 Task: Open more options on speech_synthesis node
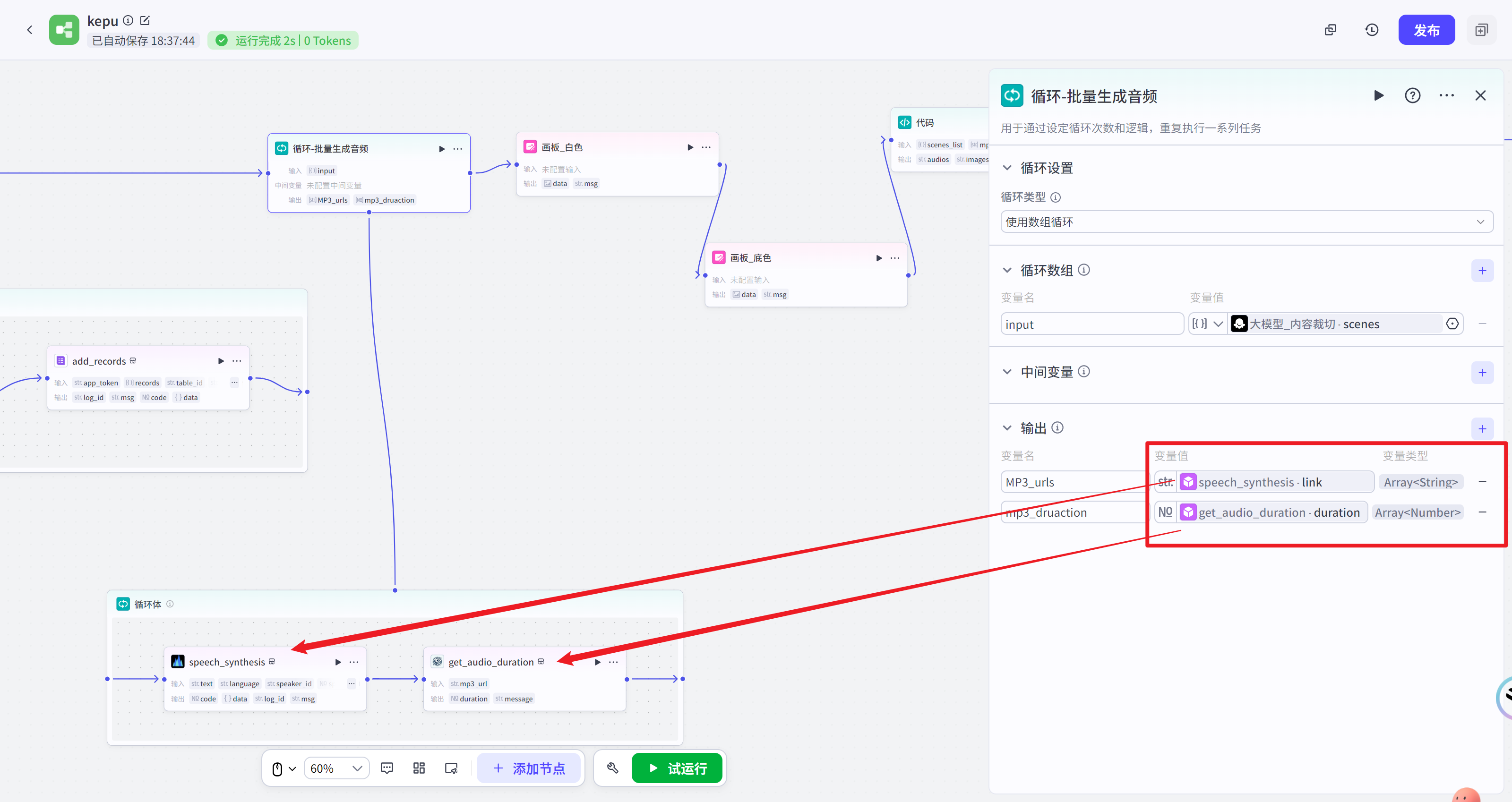pos(354,662)
